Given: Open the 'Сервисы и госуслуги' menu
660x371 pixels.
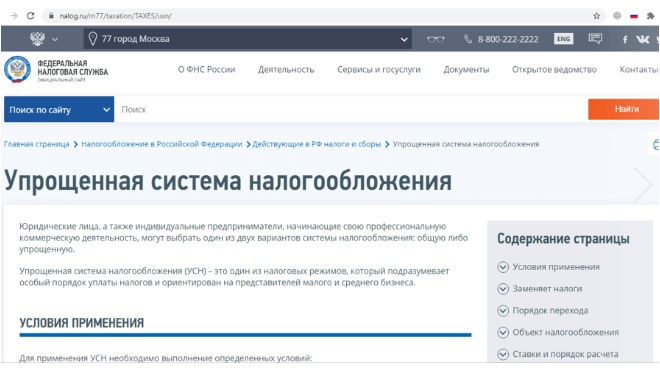Looking at the screenshot, I should (x=379, y=69).
